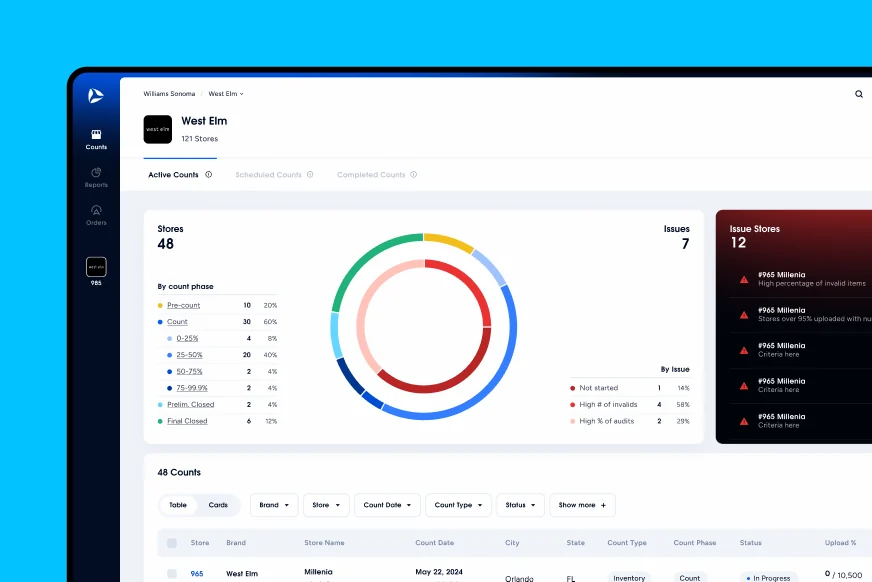
Task: Open the 75-99.9% phase link
Action: 192,388
